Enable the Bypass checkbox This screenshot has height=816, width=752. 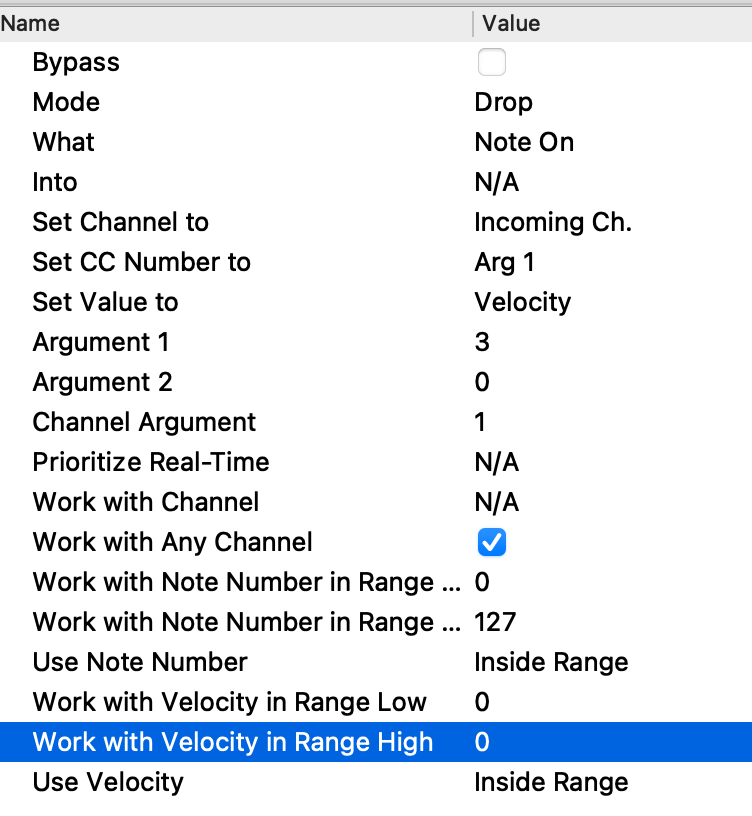491,63
